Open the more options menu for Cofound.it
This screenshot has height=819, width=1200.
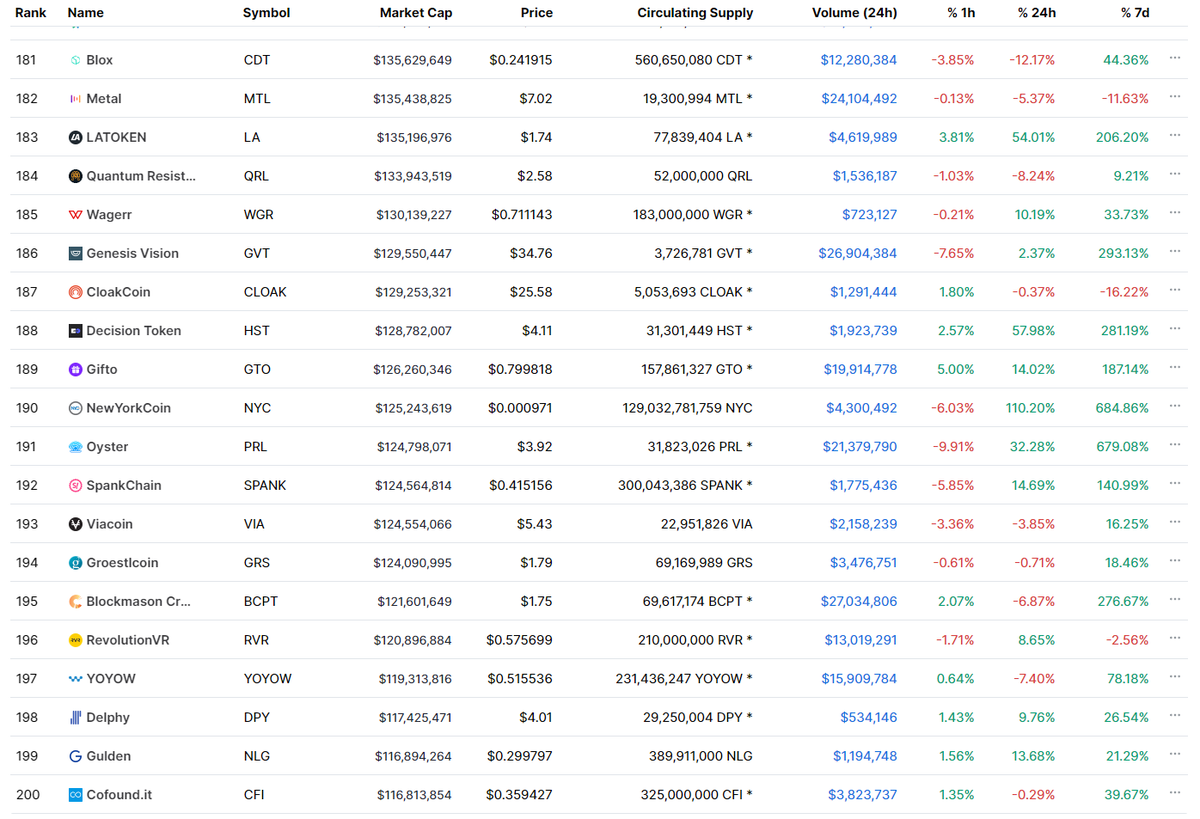point(1174,792)
